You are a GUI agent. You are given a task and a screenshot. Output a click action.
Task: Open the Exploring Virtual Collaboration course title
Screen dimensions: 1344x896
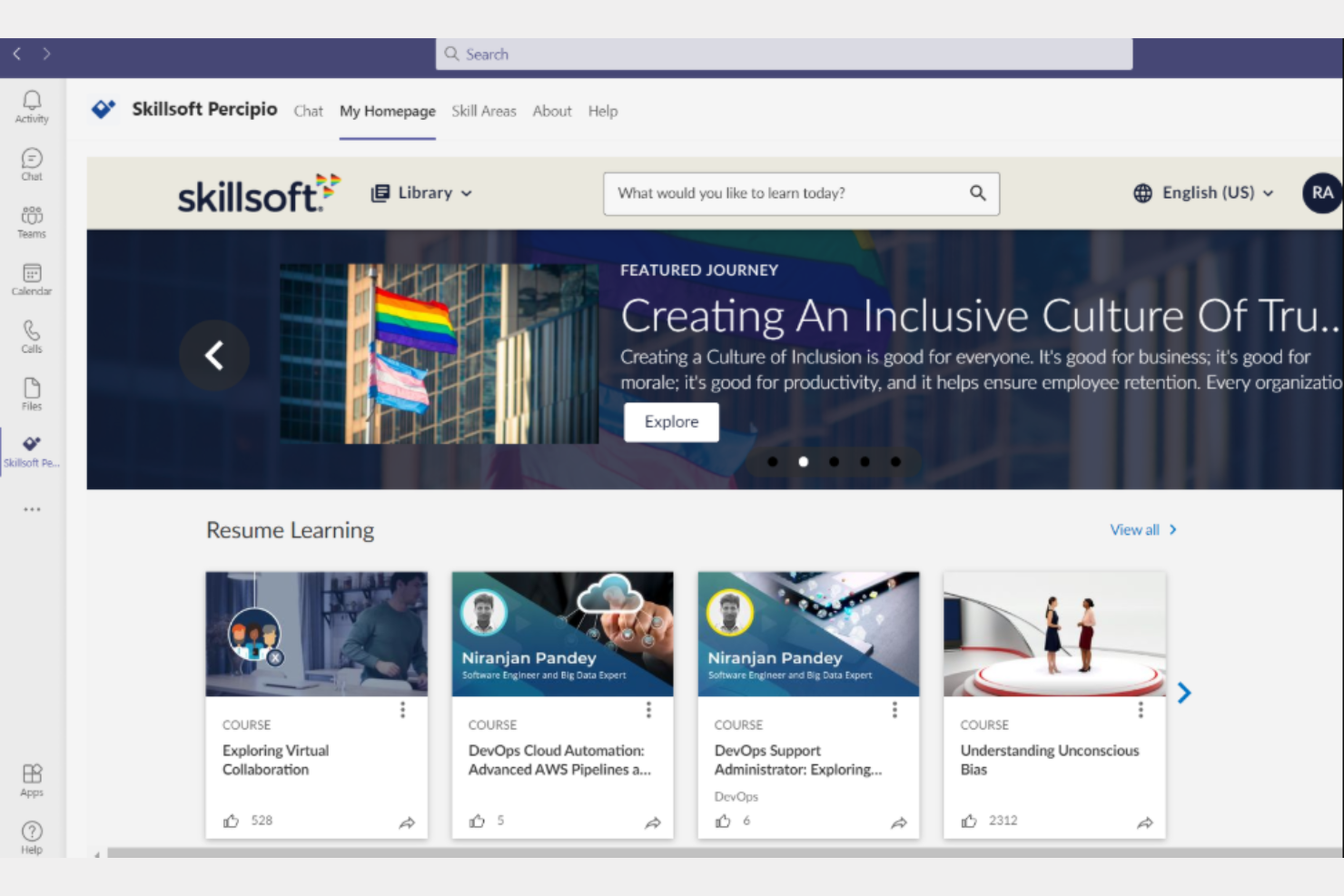[x=276, y=760]
